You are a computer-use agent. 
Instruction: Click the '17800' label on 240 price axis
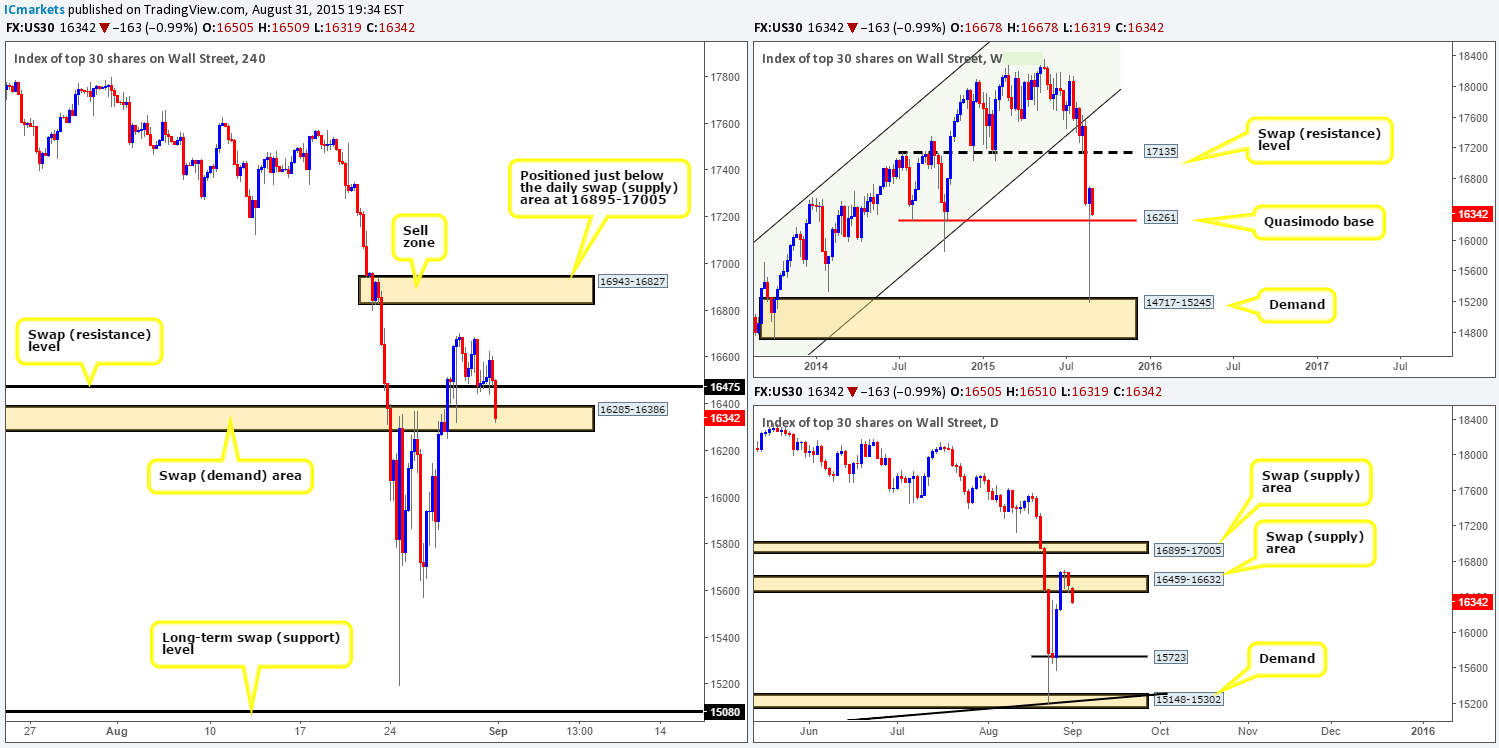coord(723,77)
